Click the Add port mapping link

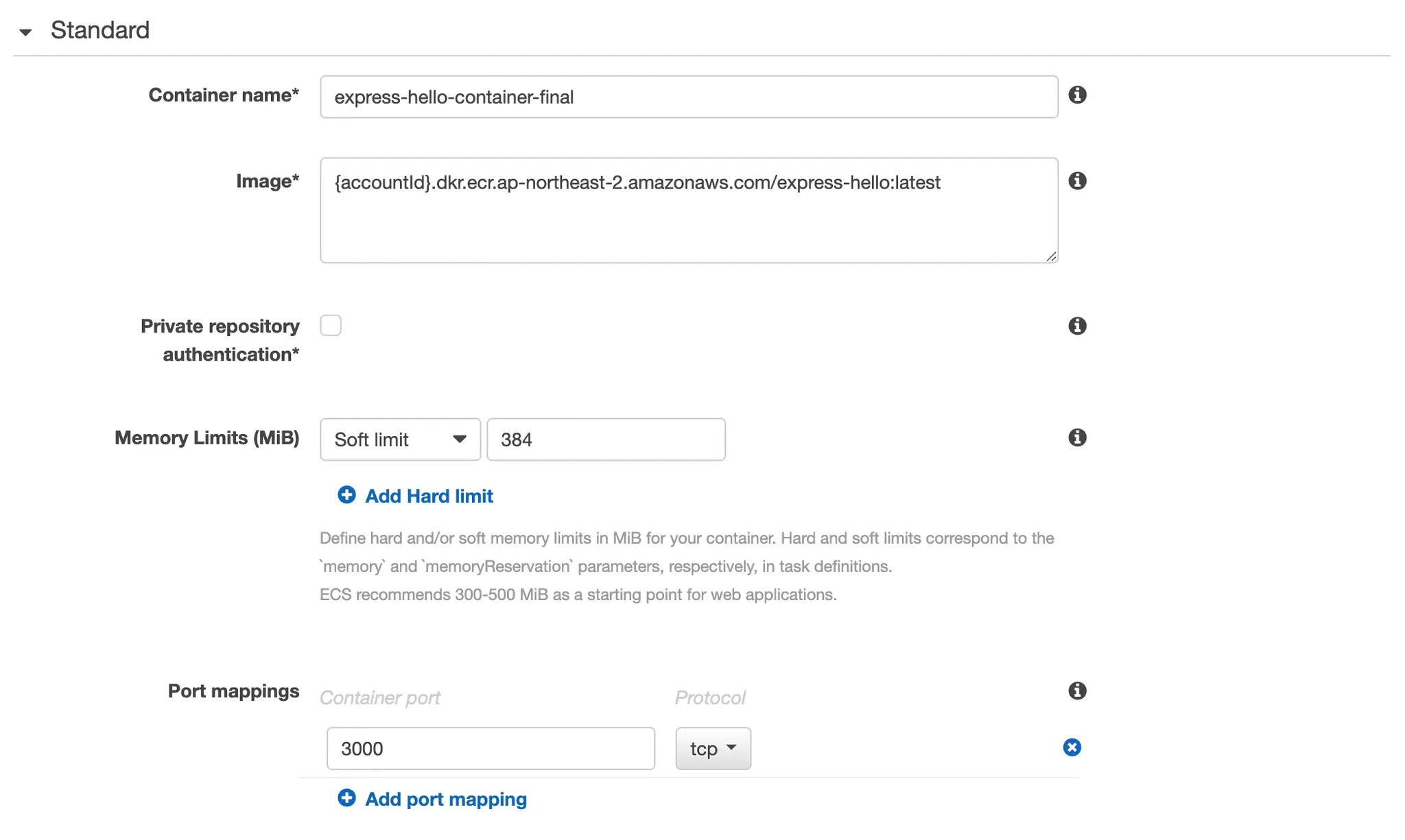pyautogui.click(x=445, y=799)
